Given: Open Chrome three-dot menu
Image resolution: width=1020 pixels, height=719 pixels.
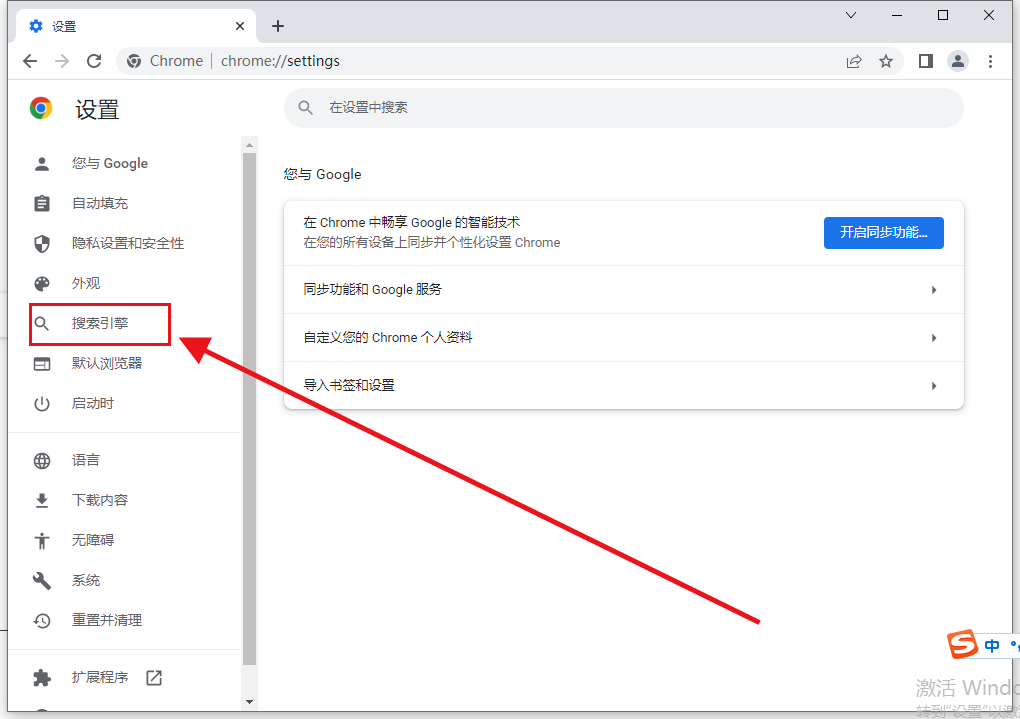Looking at the screenshot, I should click(x=990, y=61).
